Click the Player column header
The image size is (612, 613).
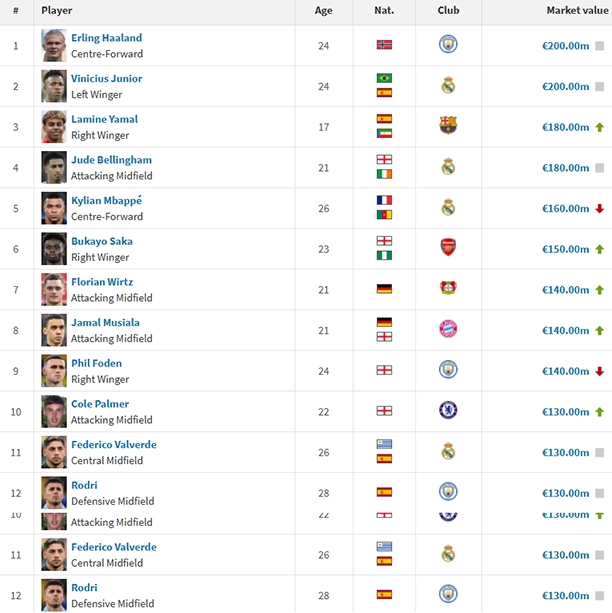coord(57,11)
